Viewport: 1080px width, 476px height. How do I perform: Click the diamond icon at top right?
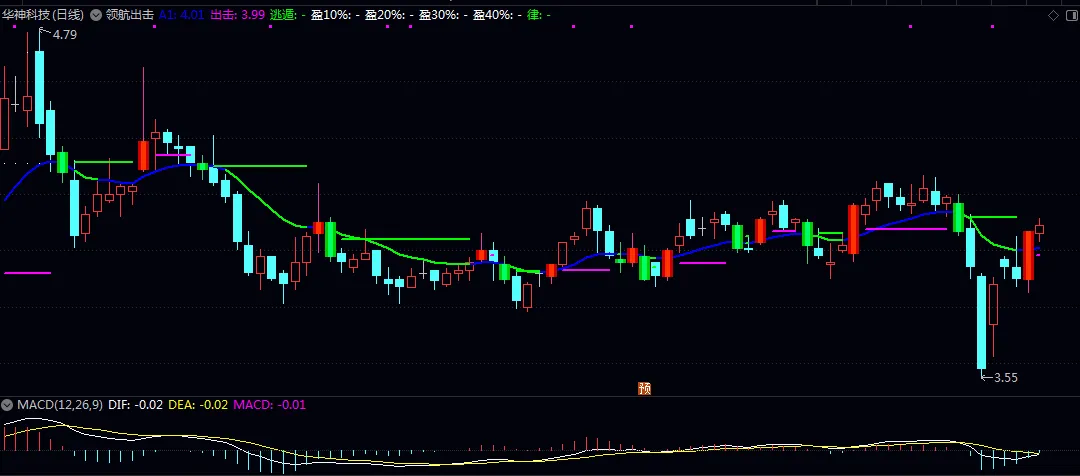(x=1053, y=15)
